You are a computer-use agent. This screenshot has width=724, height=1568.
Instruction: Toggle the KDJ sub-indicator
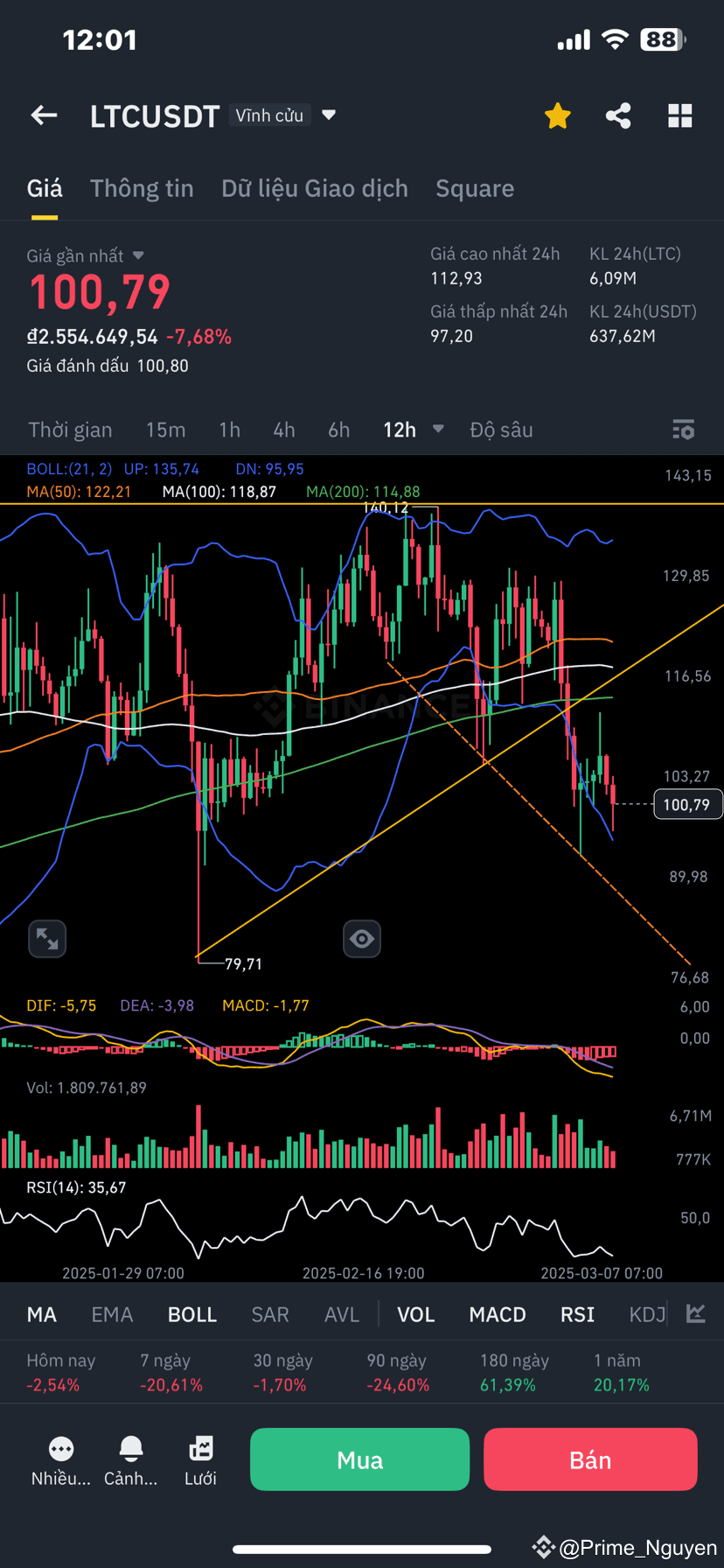(648, 1314)
